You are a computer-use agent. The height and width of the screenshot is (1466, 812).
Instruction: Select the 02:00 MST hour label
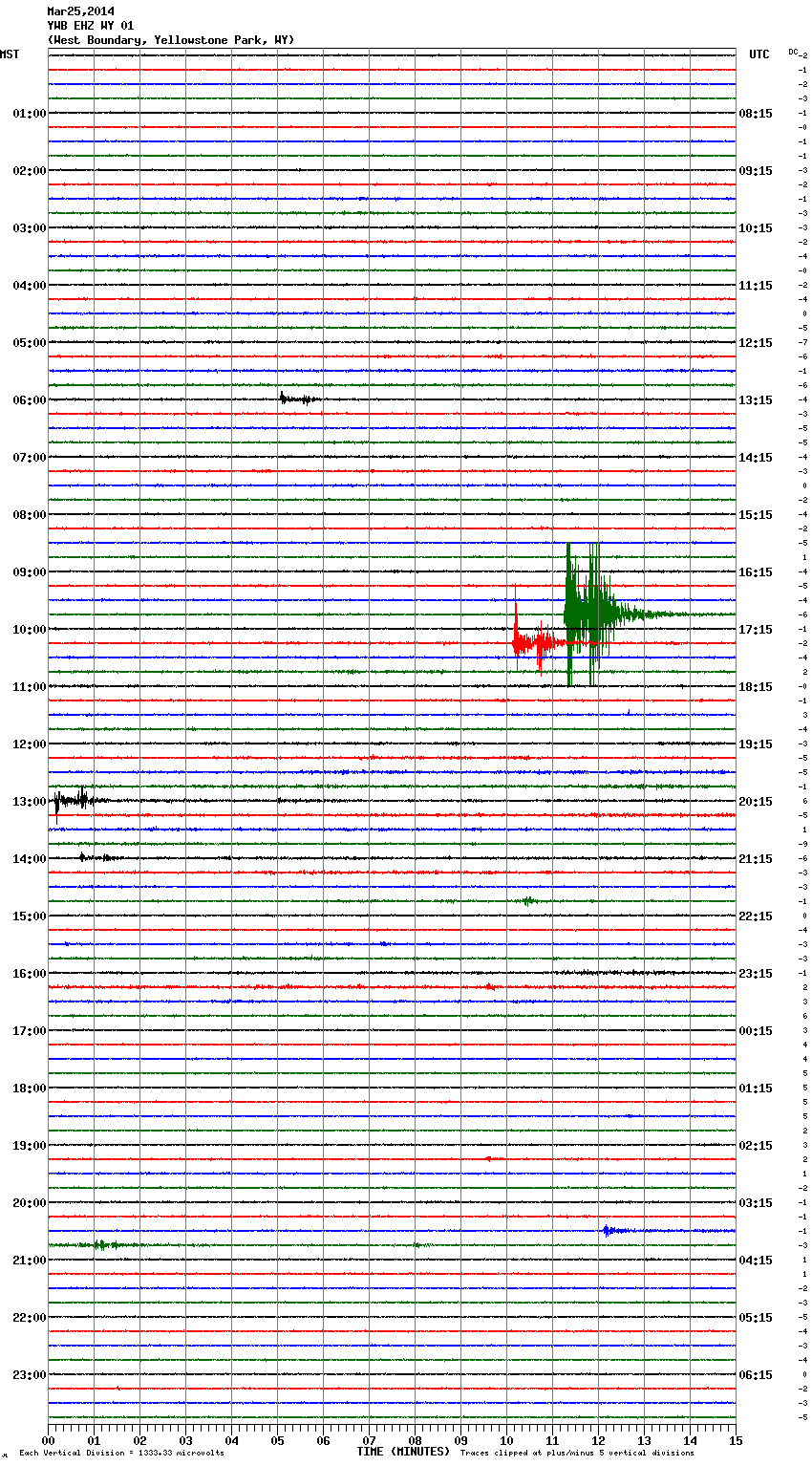29,171
